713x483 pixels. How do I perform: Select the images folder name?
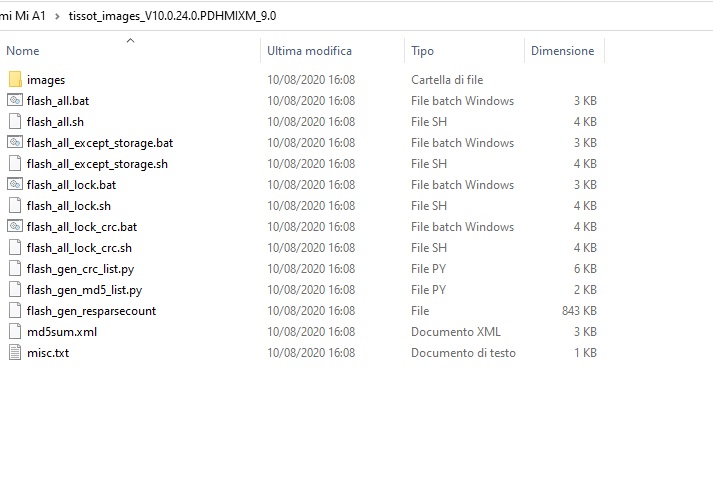pos(46,80)
